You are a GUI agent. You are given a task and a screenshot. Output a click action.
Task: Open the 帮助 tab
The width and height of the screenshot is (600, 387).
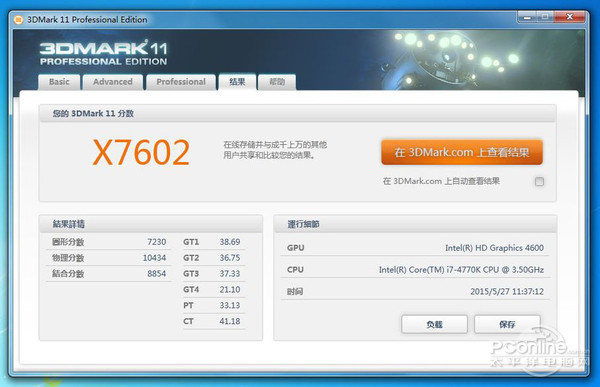pyautogui.click(x=277, y=82)
